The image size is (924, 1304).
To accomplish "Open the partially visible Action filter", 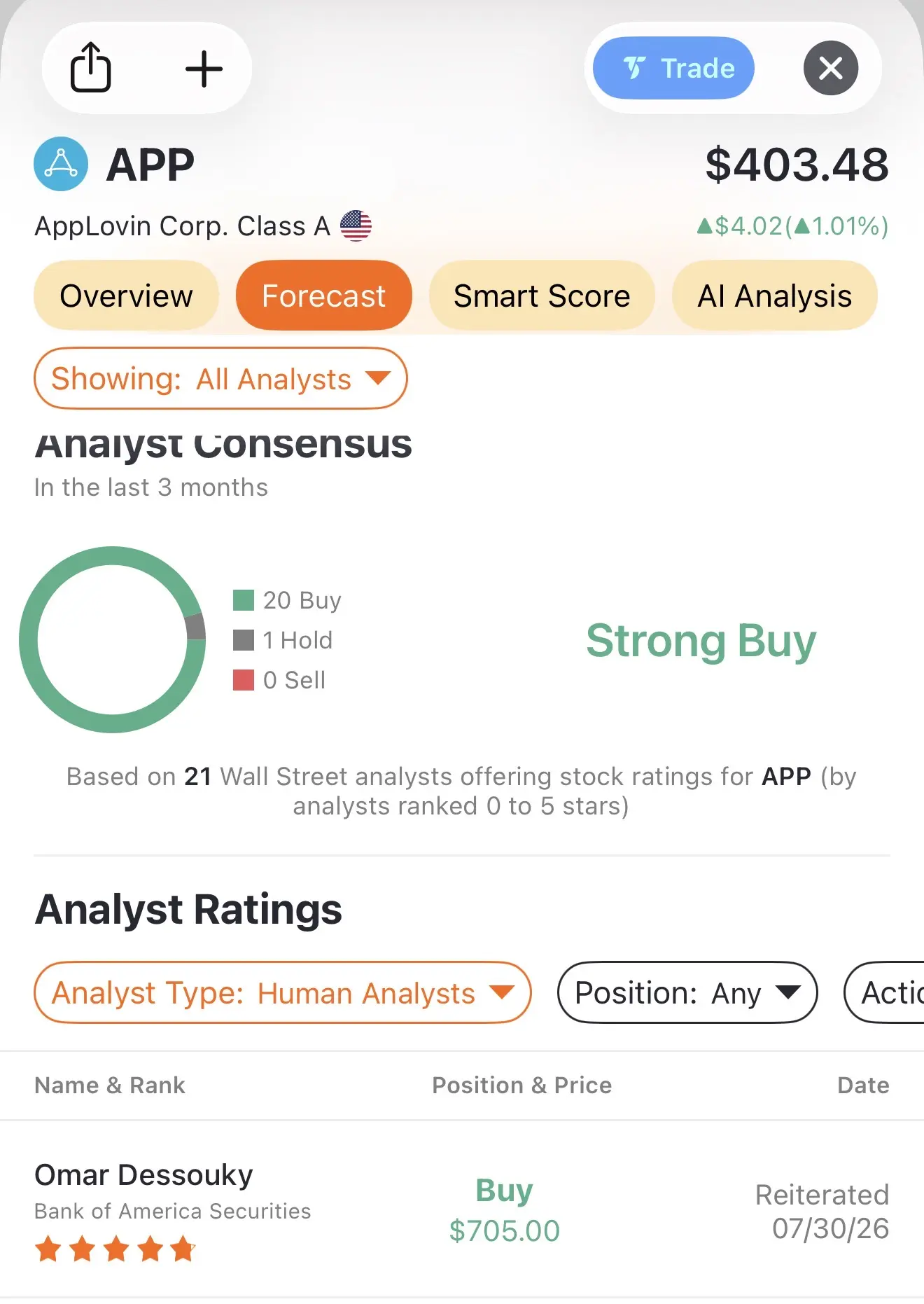I will (884, 992).
